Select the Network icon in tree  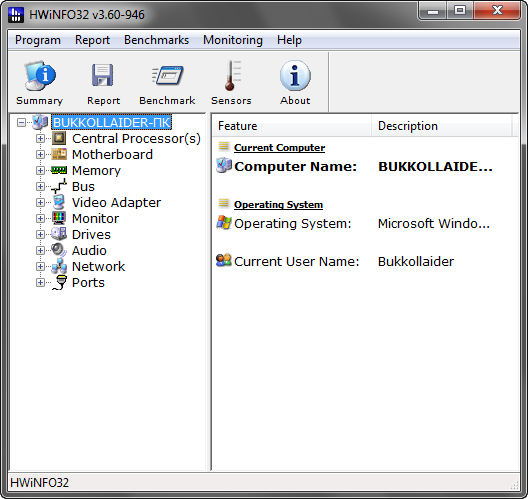click(x=59, y=266)
